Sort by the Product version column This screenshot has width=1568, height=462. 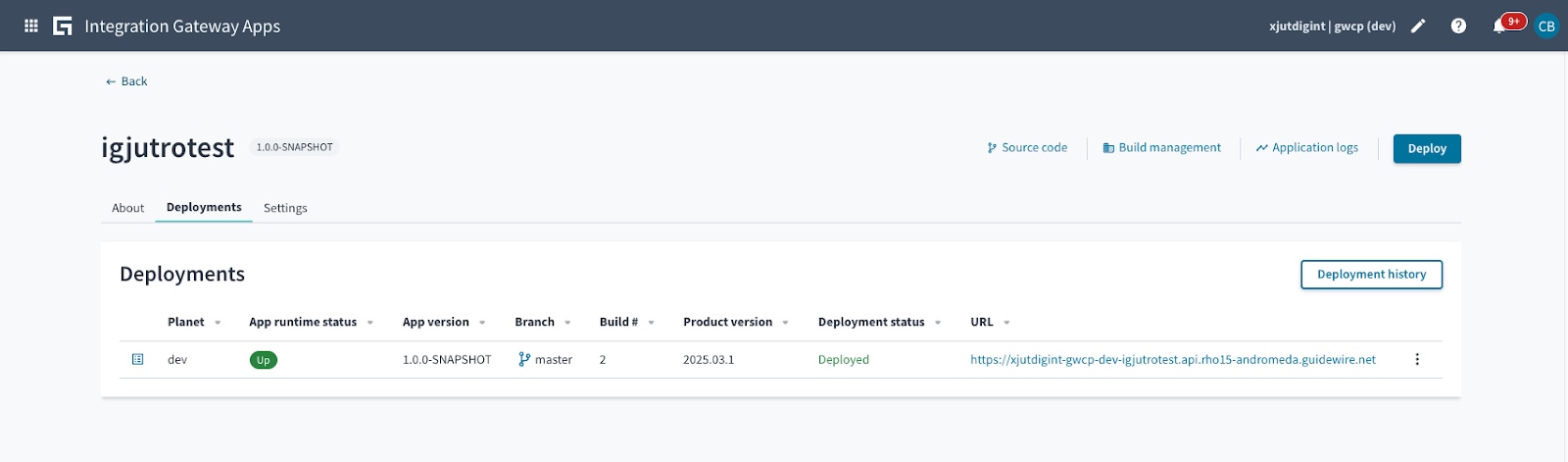pos(785,323)
